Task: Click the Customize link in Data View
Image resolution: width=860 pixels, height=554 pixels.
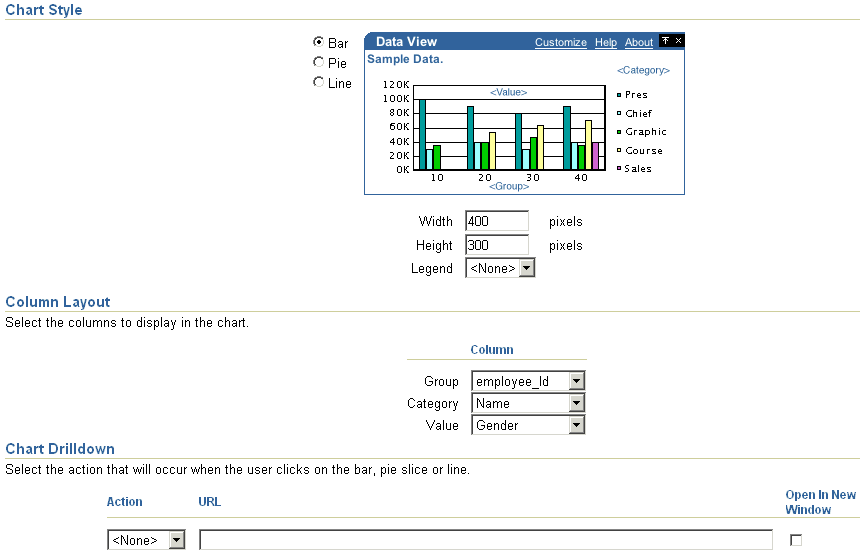Action: (561, 42)
